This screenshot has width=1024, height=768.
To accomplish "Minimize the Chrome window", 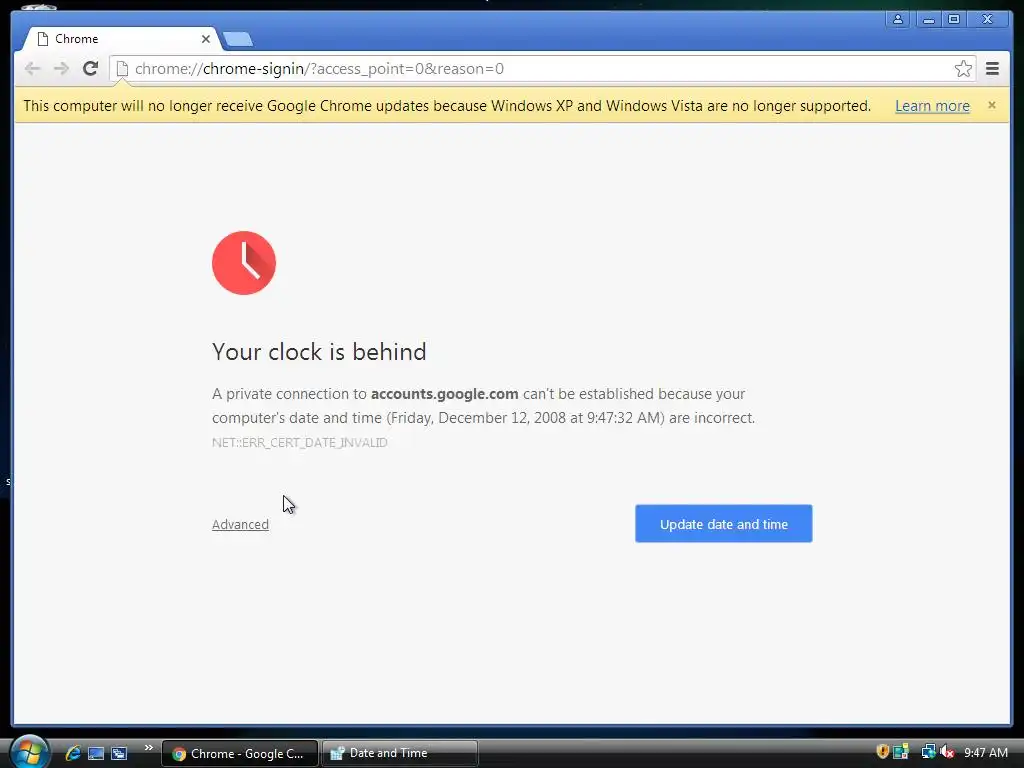I will tap(928, 19).
